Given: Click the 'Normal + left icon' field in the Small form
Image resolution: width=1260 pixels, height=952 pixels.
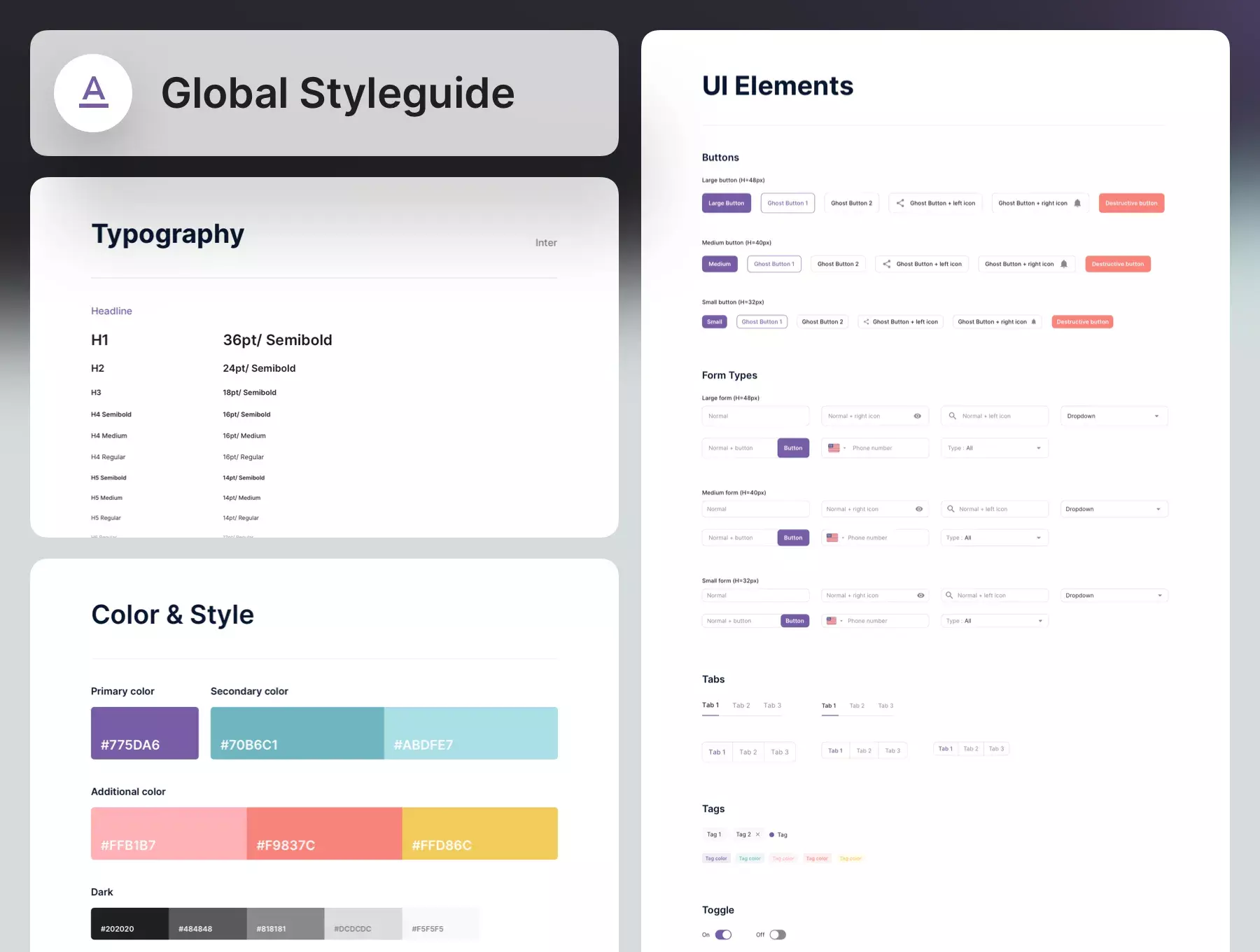Looking at the screenshot, I should (995, 596).
